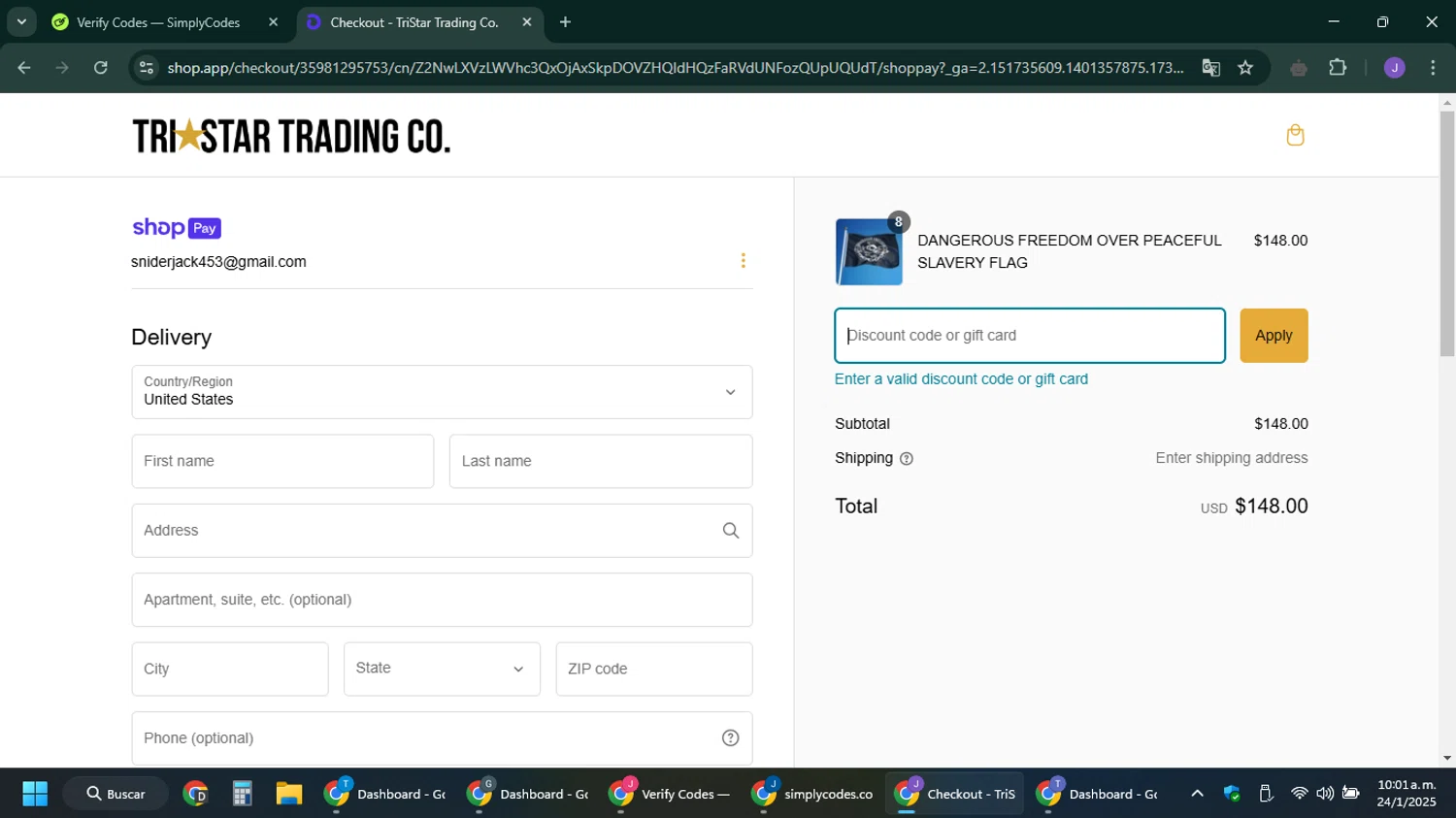The height and width of the screenshot is (818, 1456).
Task: Open Shop Pay account options menu
Action: point(744,260)
